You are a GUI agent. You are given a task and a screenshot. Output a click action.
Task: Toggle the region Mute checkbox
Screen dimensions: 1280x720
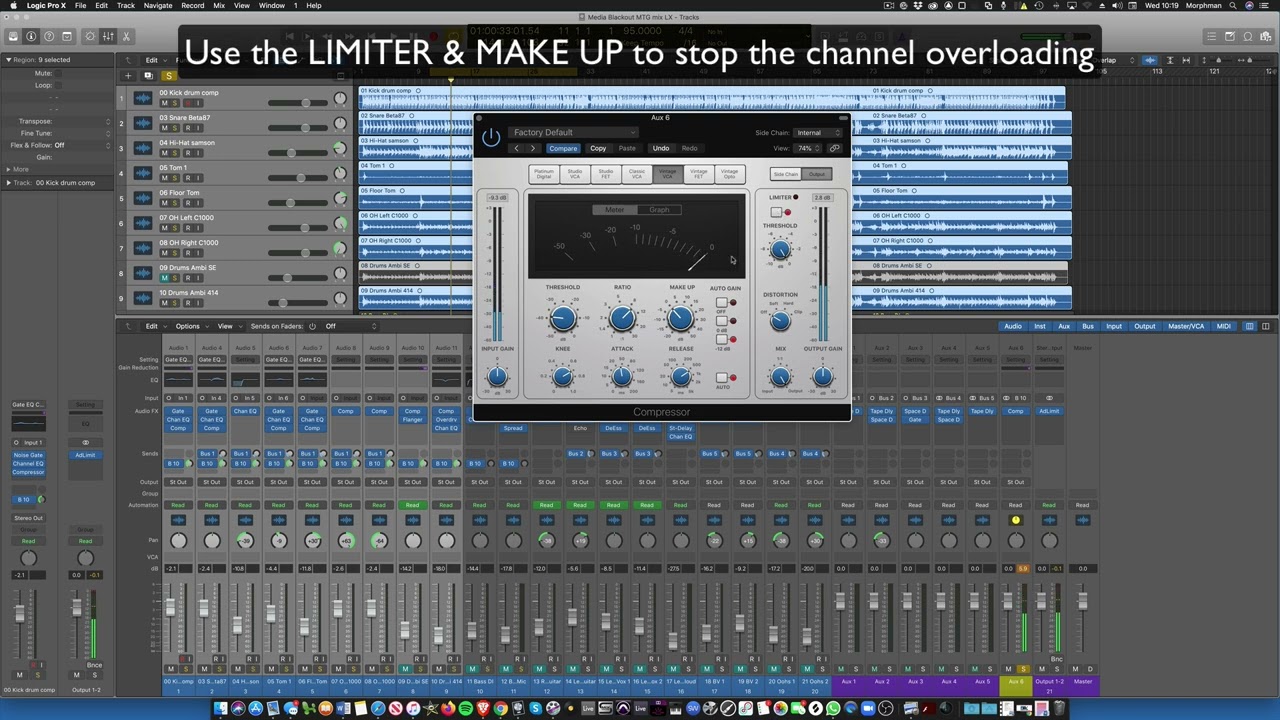(56, 73)
